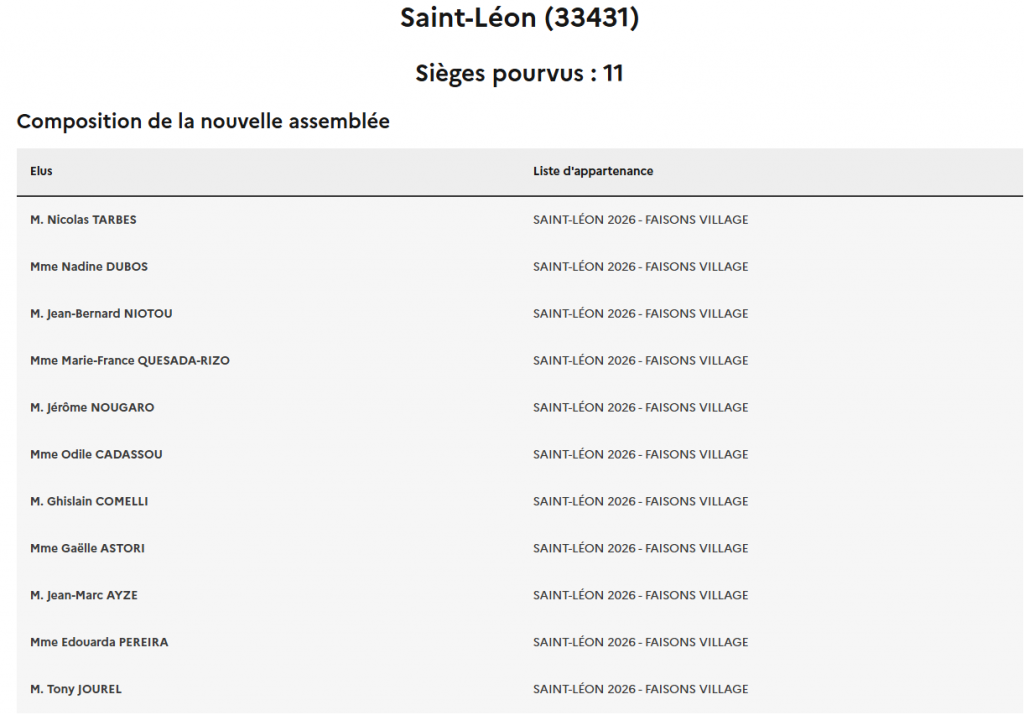The image size is (1024, 715).
Task: Click the Elus column header
Action: click(x=41, y=172)
